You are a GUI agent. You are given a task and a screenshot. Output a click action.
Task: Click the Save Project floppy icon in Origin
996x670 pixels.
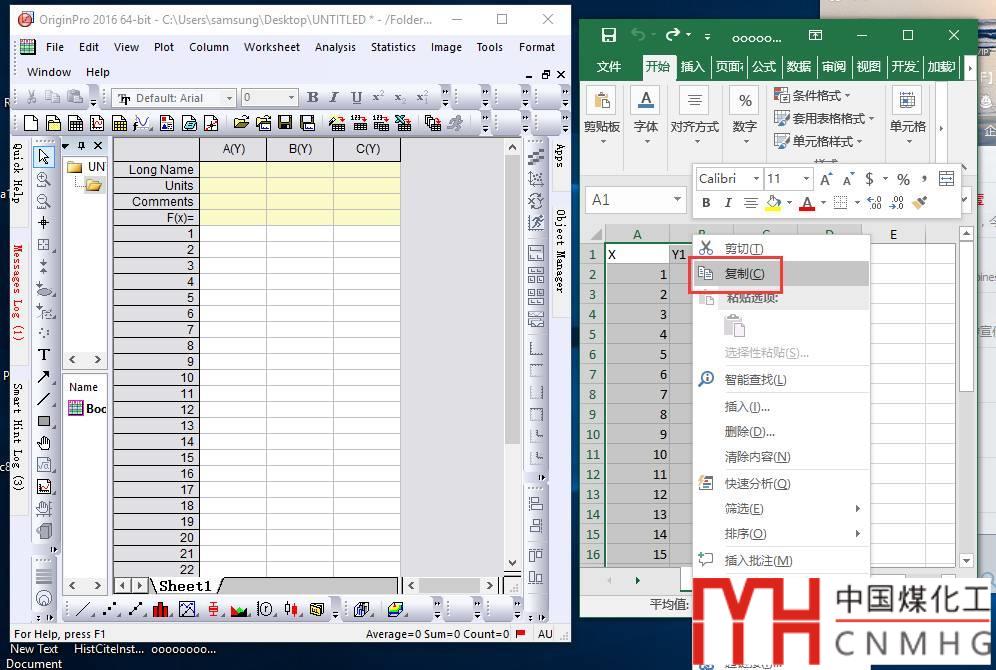(285, 123)
